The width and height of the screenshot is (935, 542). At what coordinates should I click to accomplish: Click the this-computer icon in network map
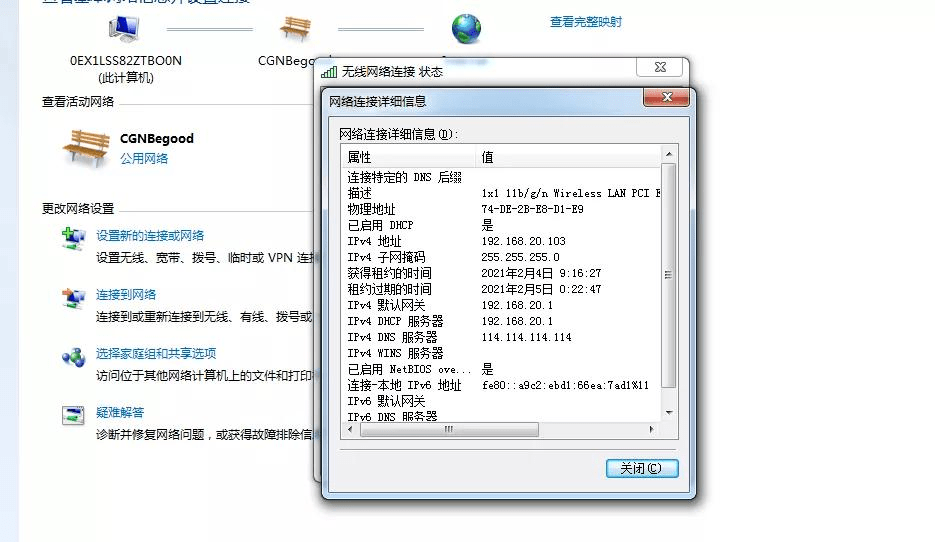124,29
